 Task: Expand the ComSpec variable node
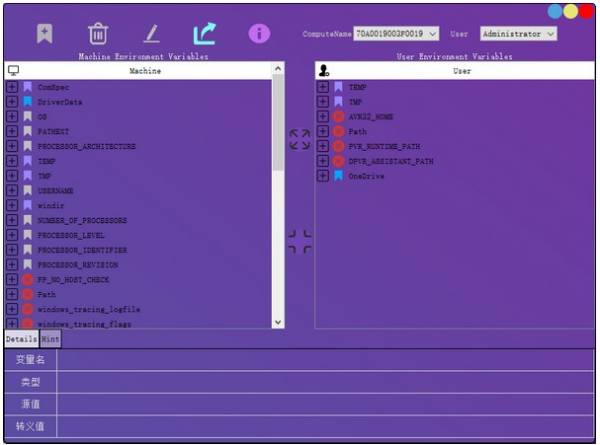[x=12, y=87]
